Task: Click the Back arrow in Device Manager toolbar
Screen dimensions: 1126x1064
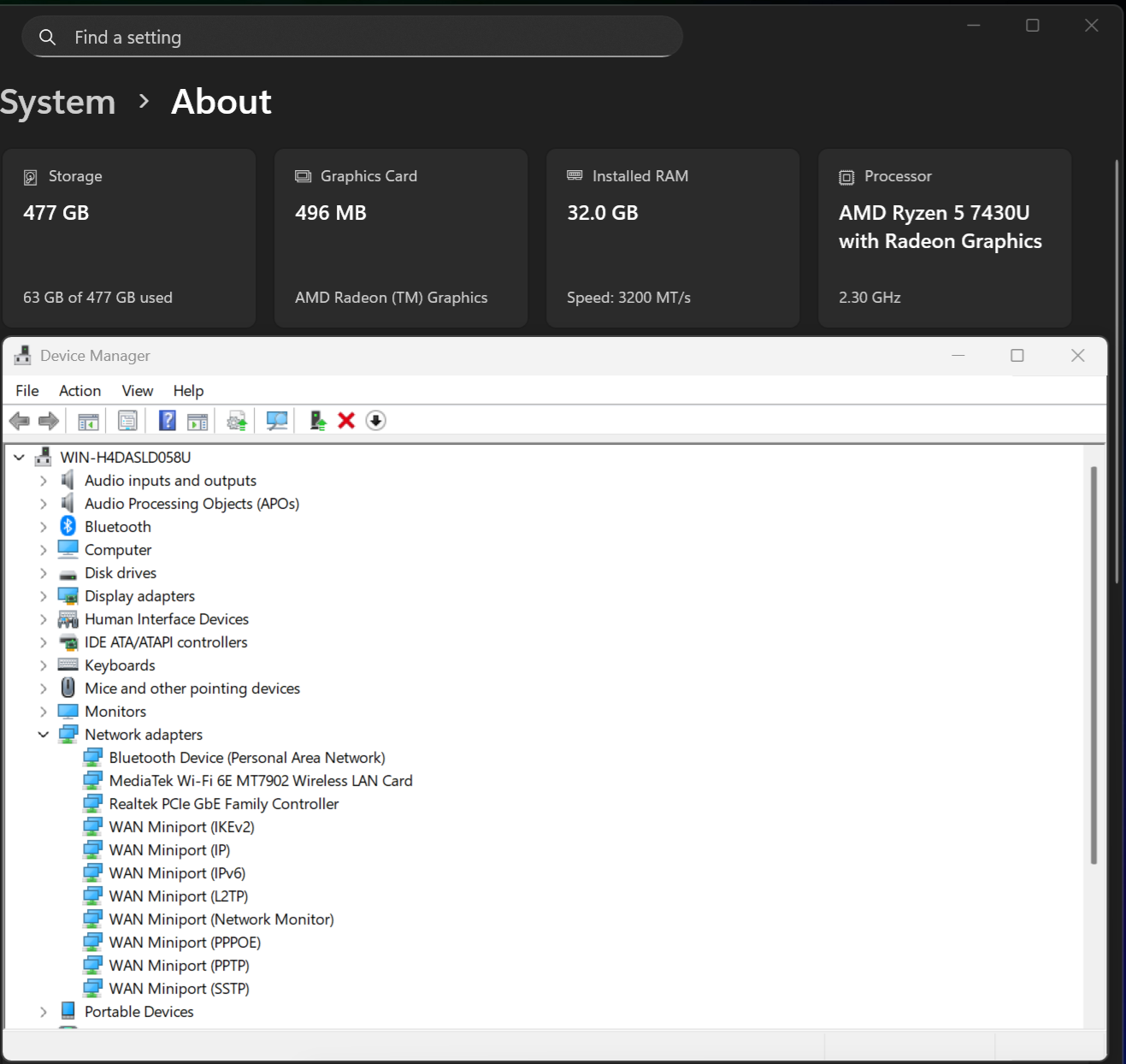Action: [x=19, y=421]
